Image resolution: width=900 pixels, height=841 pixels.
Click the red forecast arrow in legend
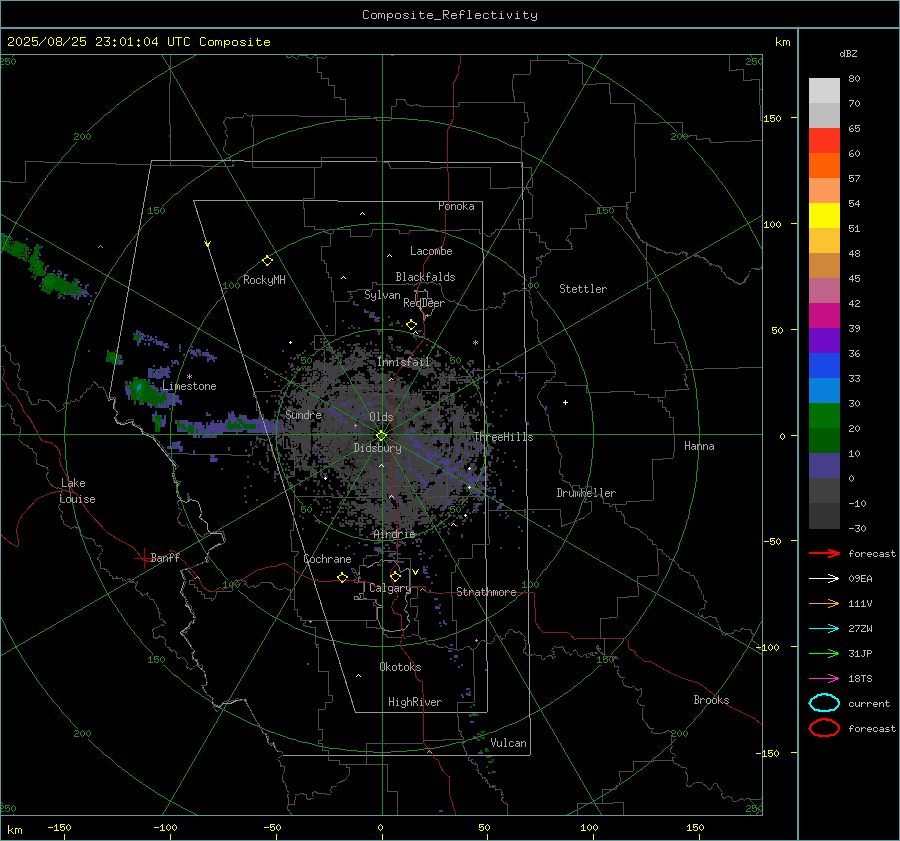[x=824, y=553]
